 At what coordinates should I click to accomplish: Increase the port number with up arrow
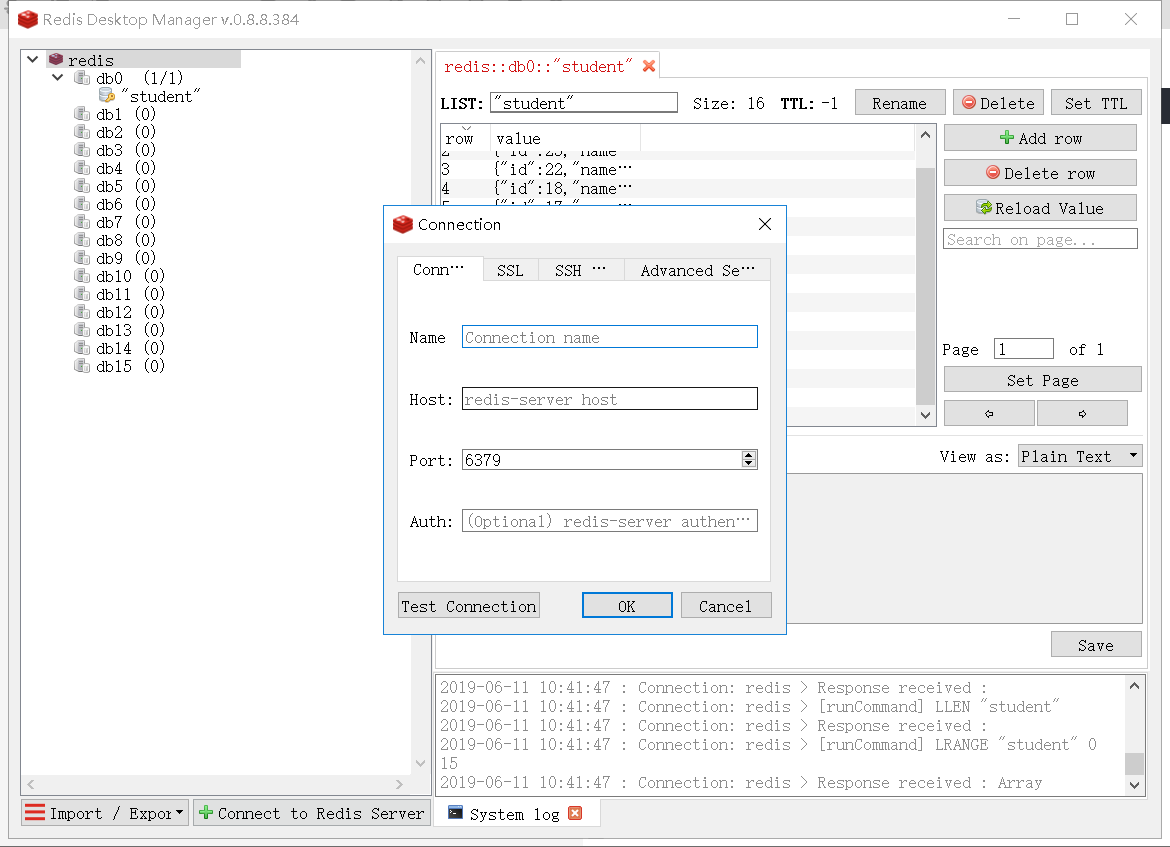point(749,454)
